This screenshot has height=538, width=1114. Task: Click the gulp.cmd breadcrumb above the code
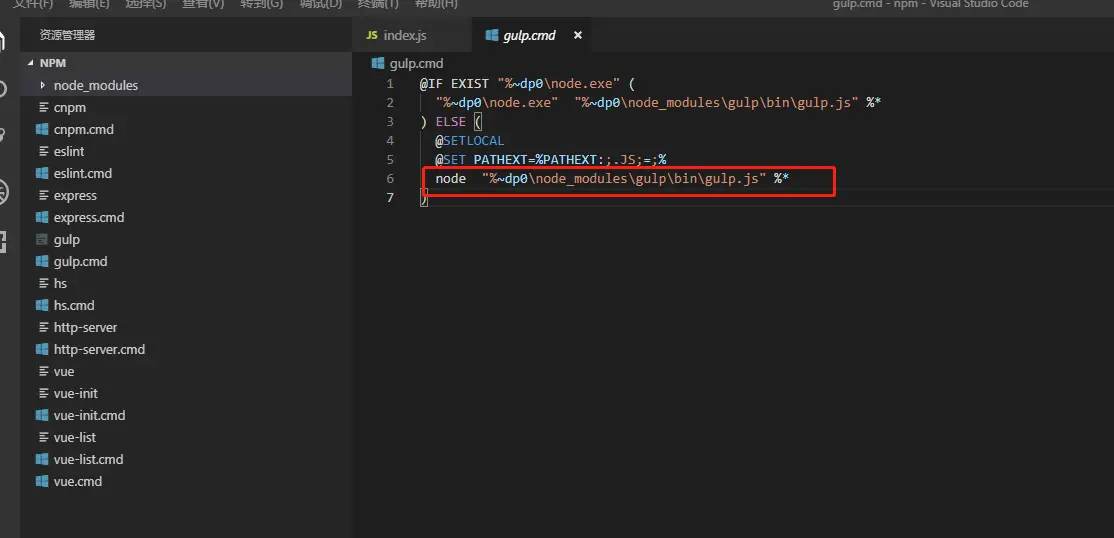(x=416, y=64)
